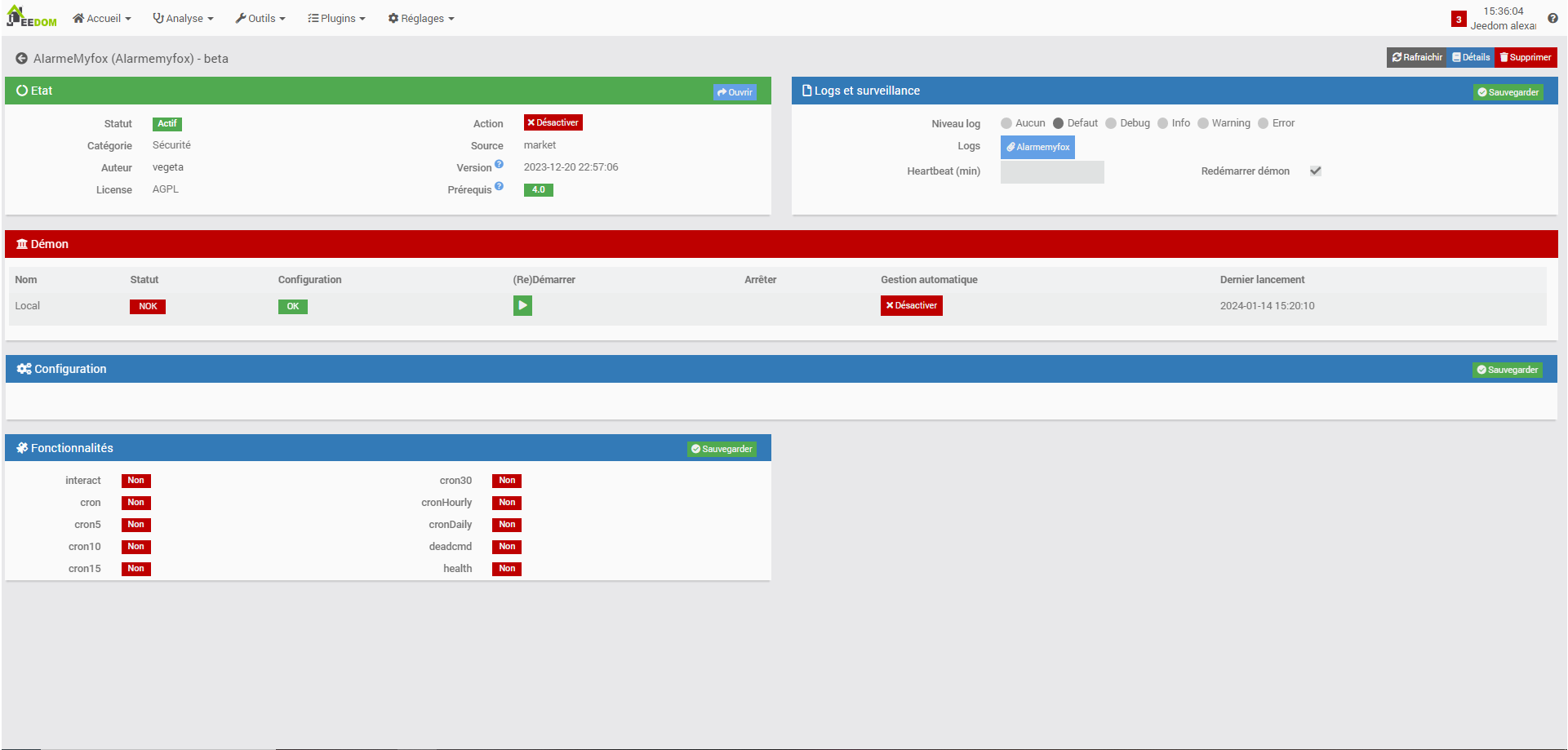This screenshot has height=750, width=1568.
Task: Click the AlarmeMyfox (Alarmemyfox) - beta title
Action: pos(131,59)
